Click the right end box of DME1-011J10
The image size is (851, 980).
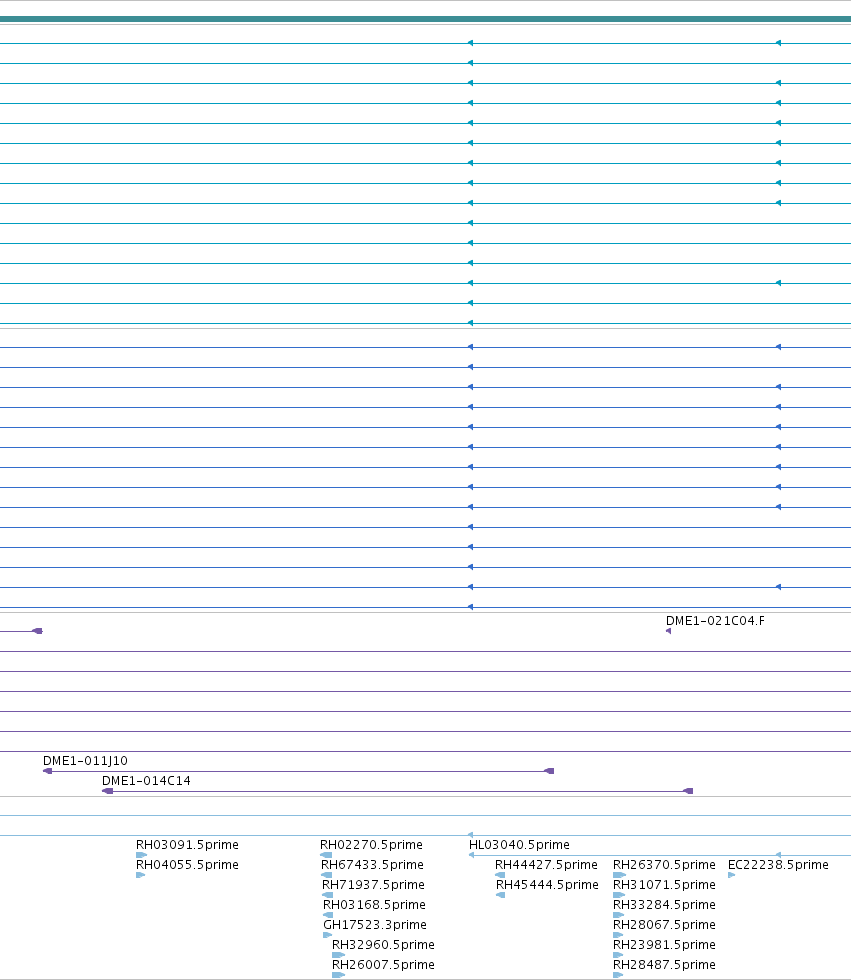tap(549, 771)
